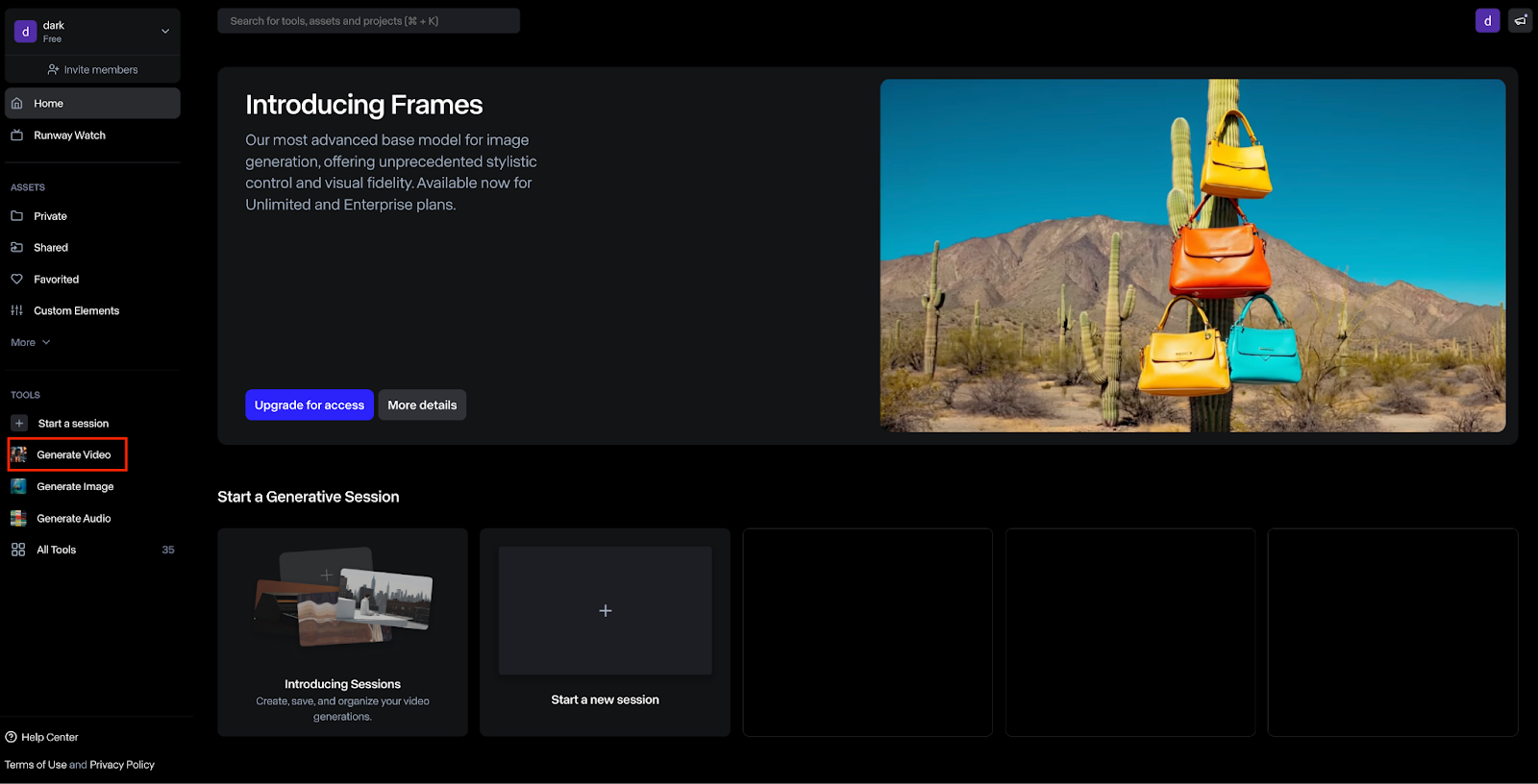
Task: Open All Tools list
Action: [56, 551]
